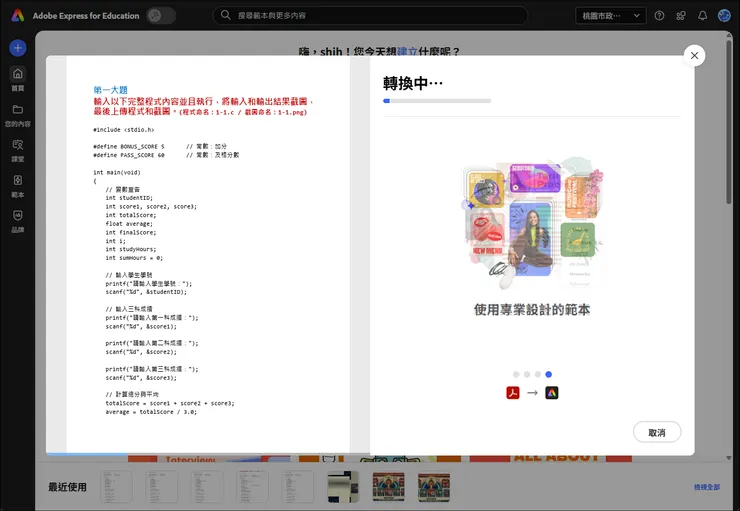Click the 第一大題 heading in preview
Image resolution: width=740 pixels, height=511 pixels.
pos(110,90)
